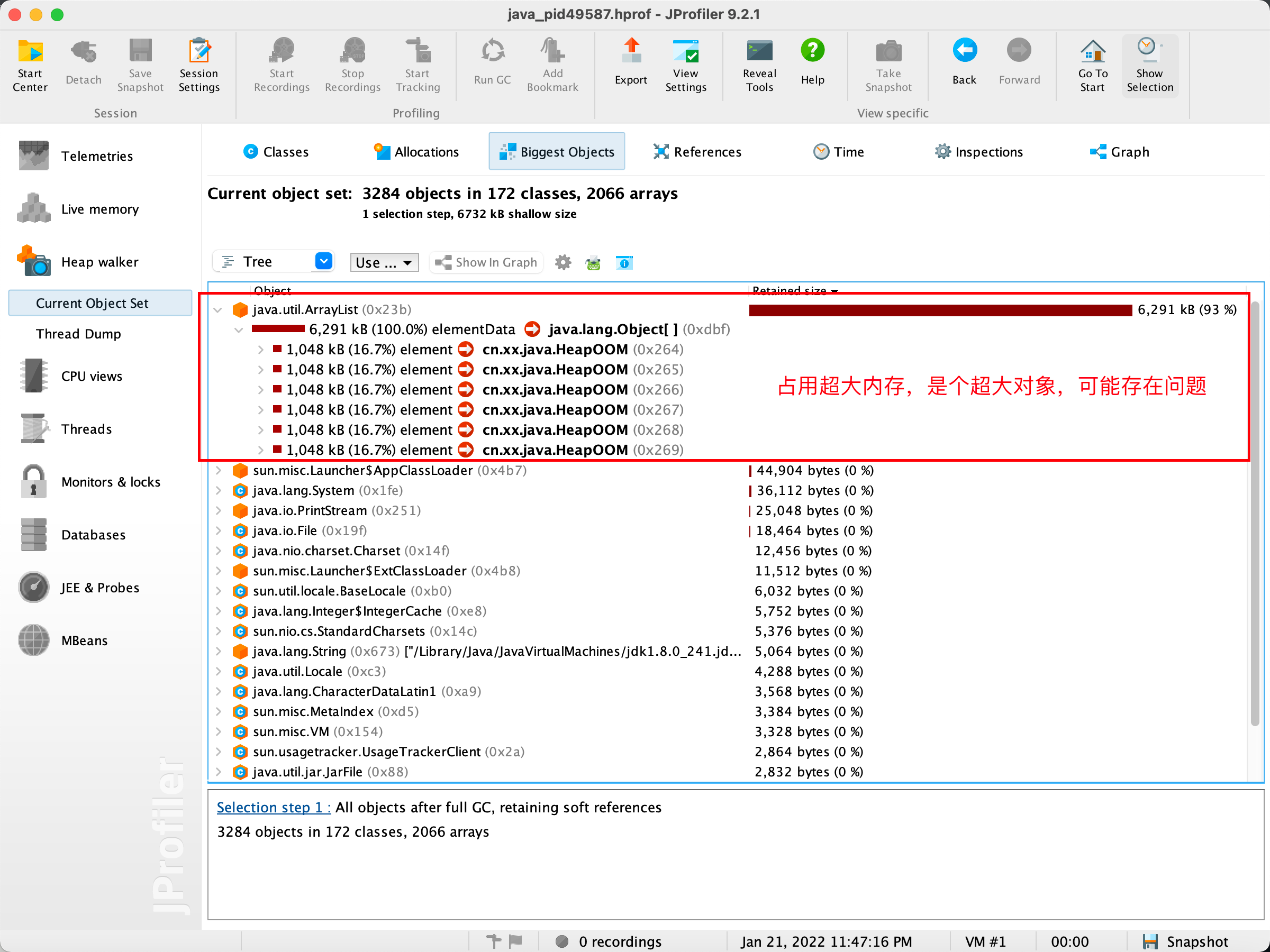The height and width of the screenshot is (952, 1270).
Task: Switch to the Classes view
Action: pyautogui.click(x=276, y=152)
